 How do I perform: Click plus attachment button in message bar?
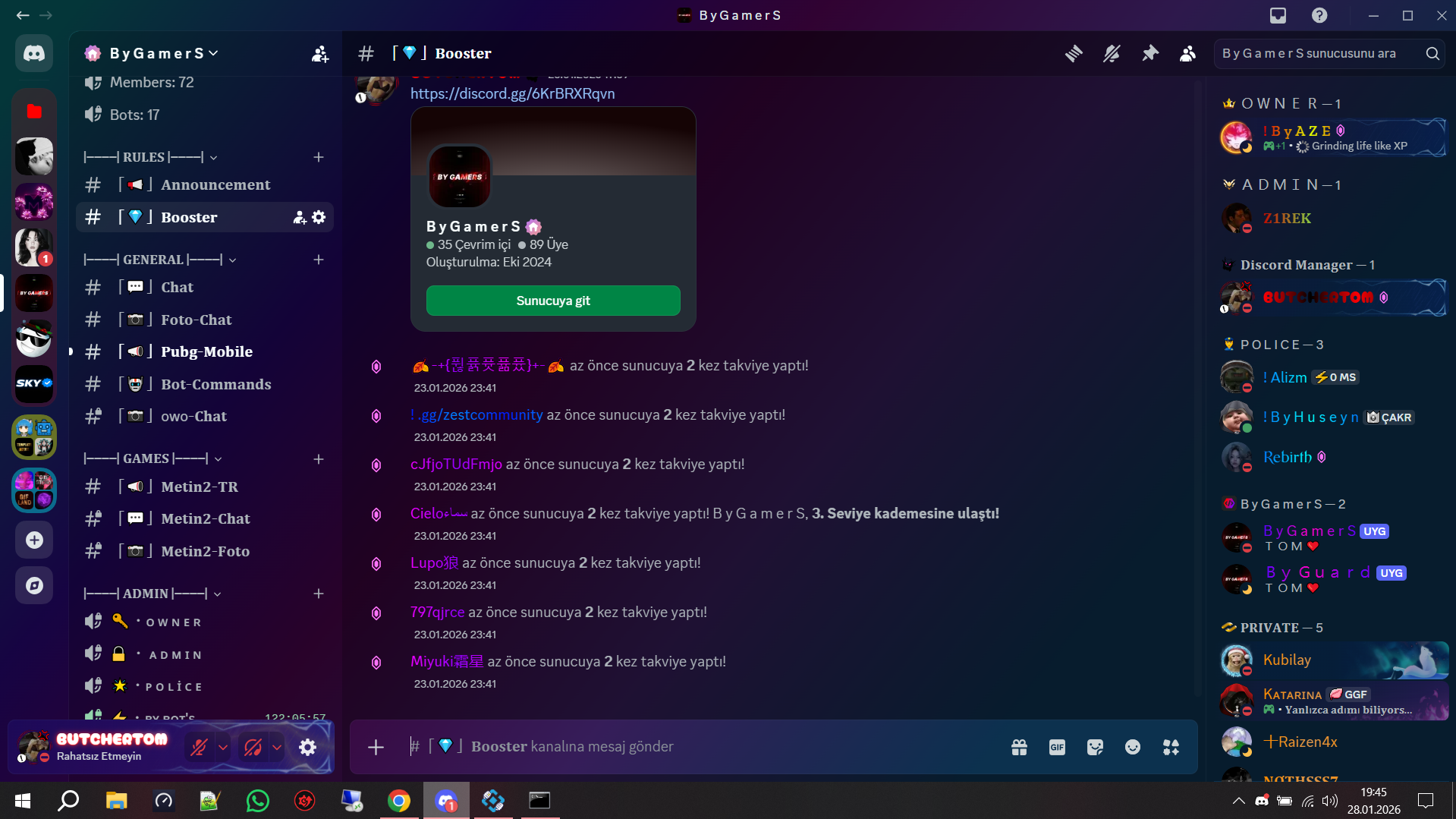coord(376,747)
